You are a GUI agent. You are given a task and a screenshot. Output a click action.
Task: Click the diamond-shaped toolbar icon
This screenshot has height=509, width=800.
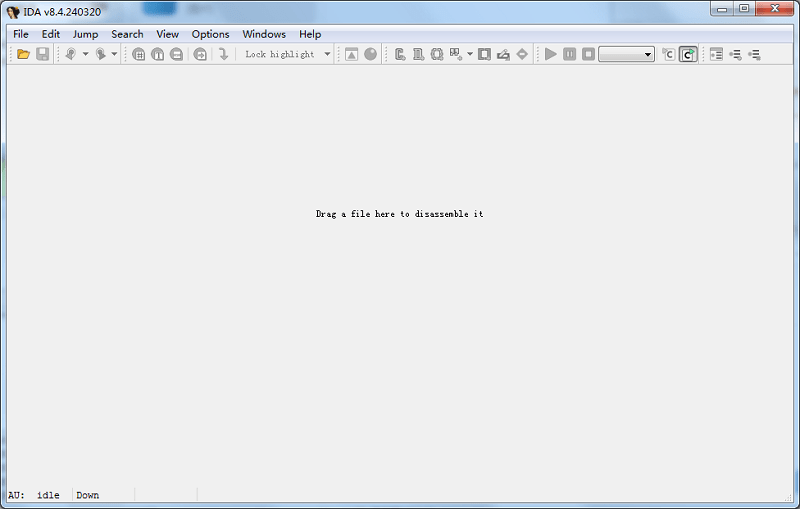click(522, 54)
